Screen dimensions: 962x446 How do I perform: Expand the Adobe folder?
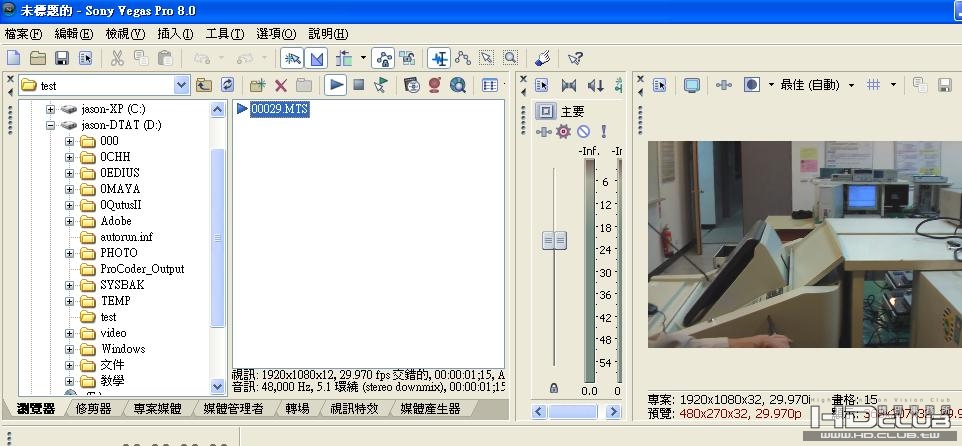[x=69, y=221]
